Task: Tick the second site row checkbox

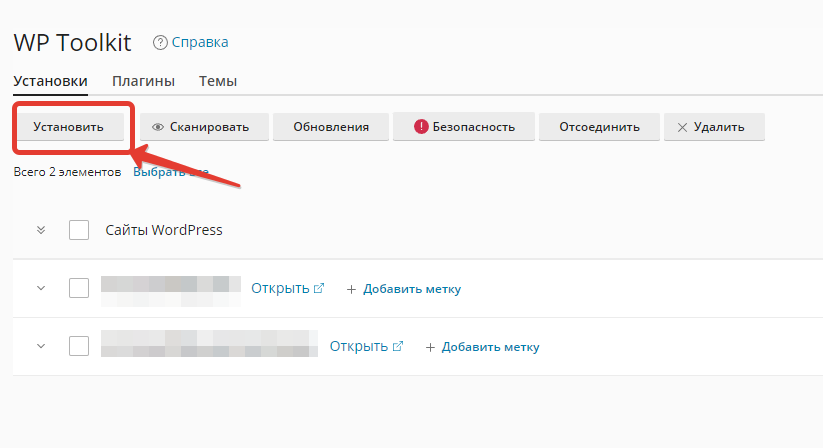Action: [79, 346]
